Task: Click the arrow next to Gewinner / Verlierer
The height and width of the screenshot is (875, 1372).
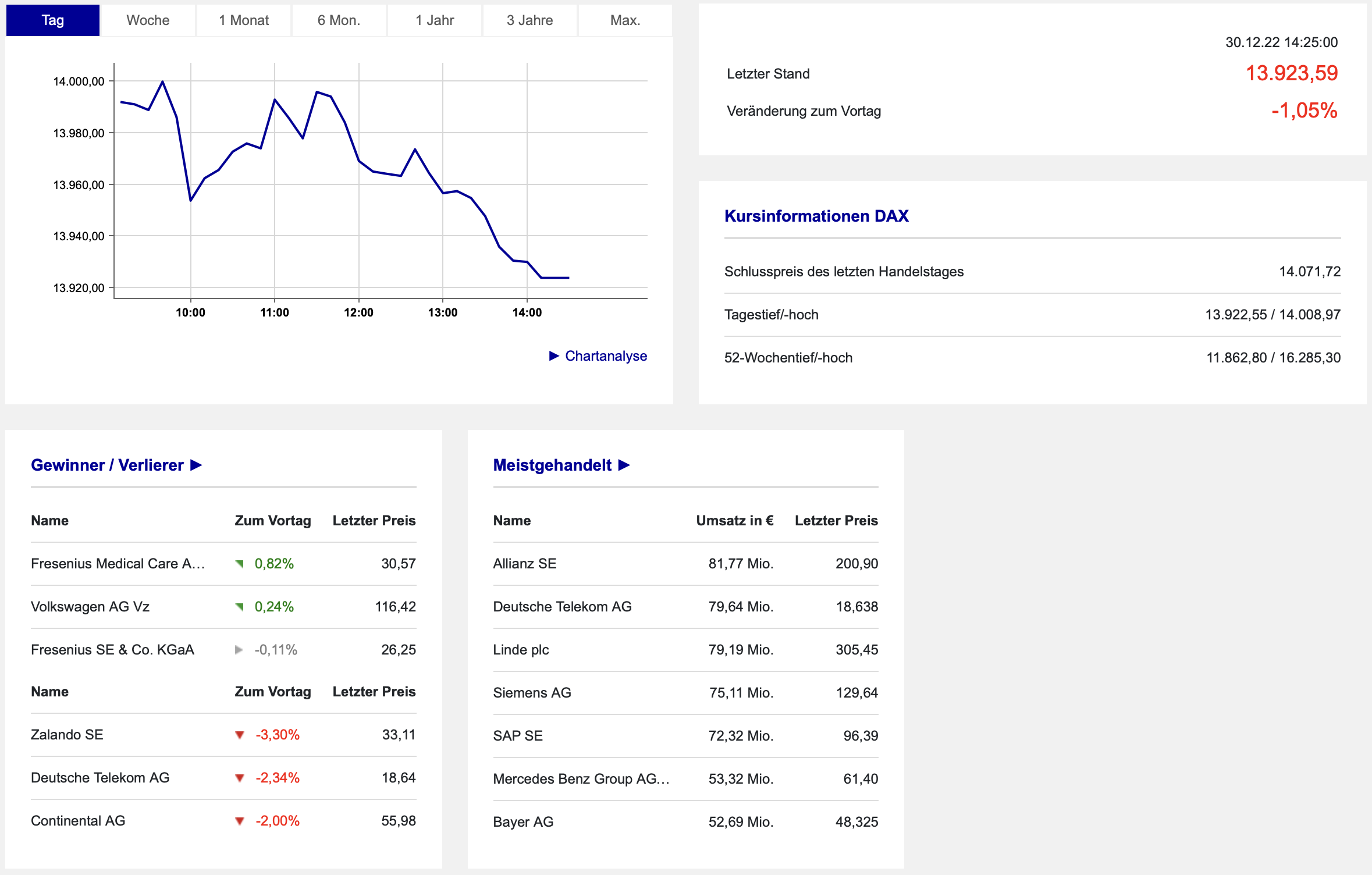Action: coord(197,465)
